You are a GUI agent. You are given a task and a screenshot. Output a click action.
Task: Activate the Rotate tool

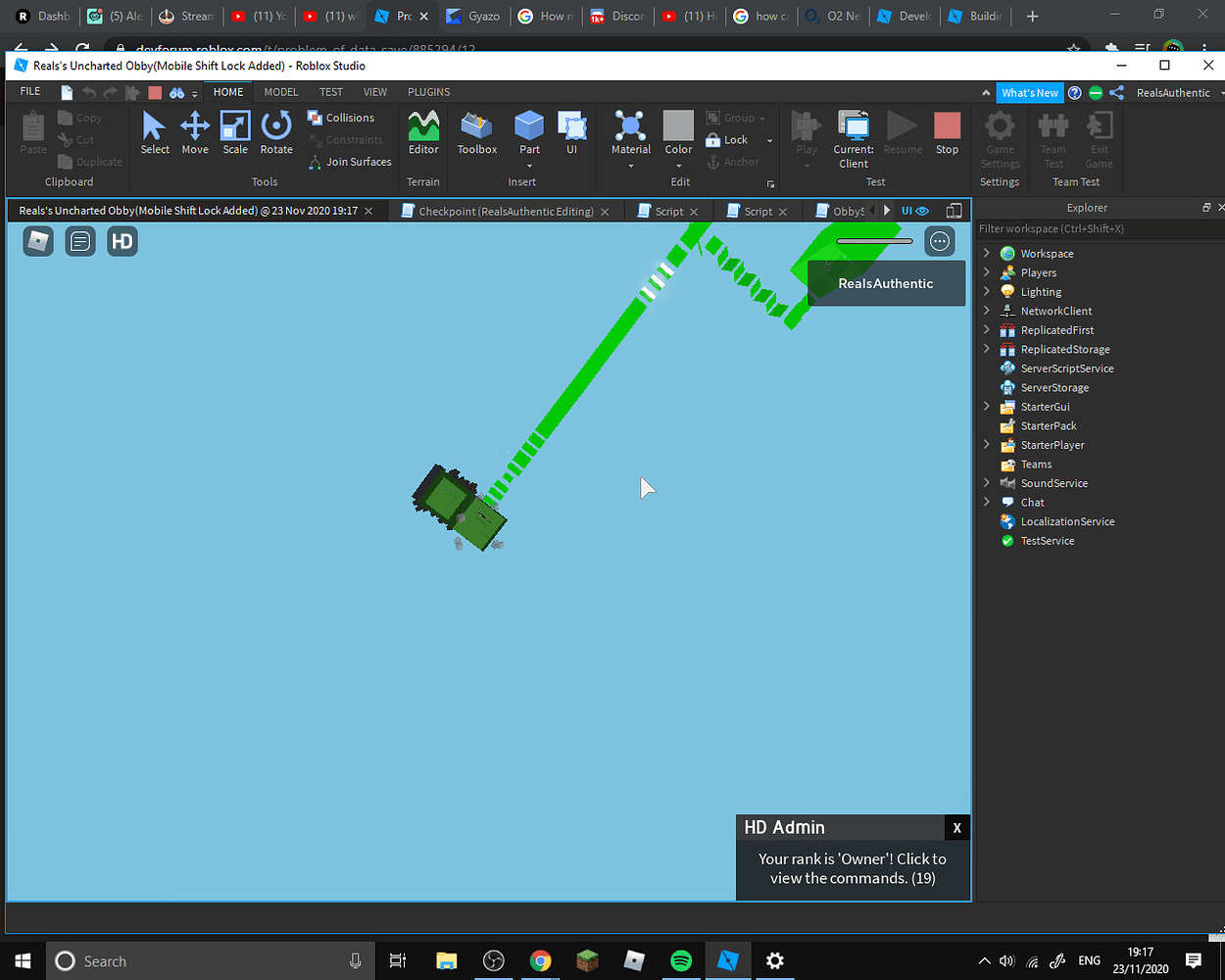276,132
